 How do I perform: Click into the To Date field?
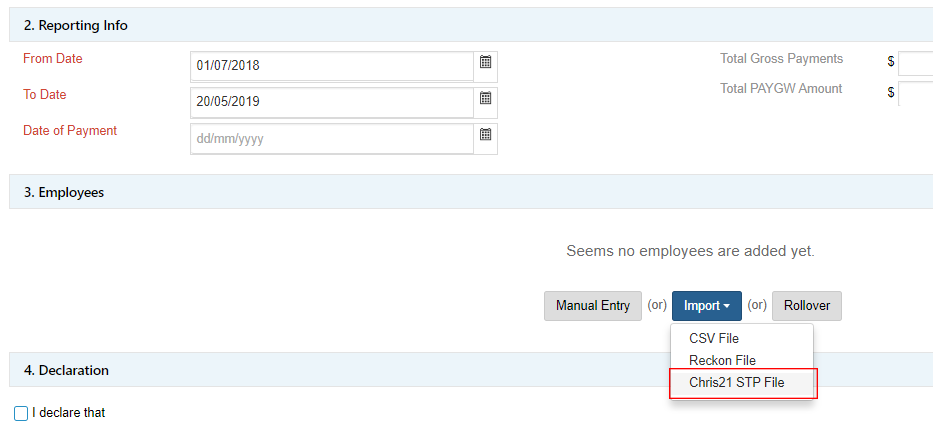point(331,102)
